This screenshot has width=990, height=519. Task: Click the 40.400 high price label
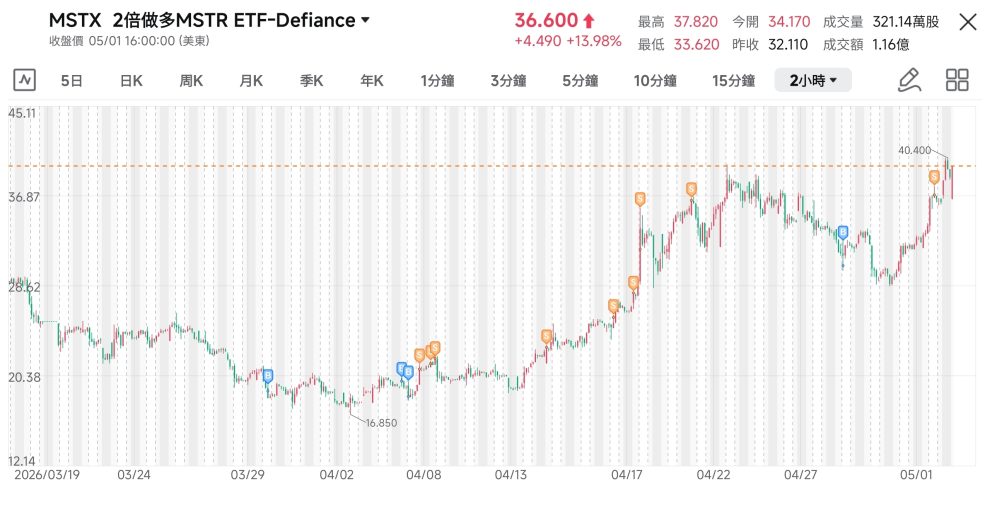click(914, 150)
